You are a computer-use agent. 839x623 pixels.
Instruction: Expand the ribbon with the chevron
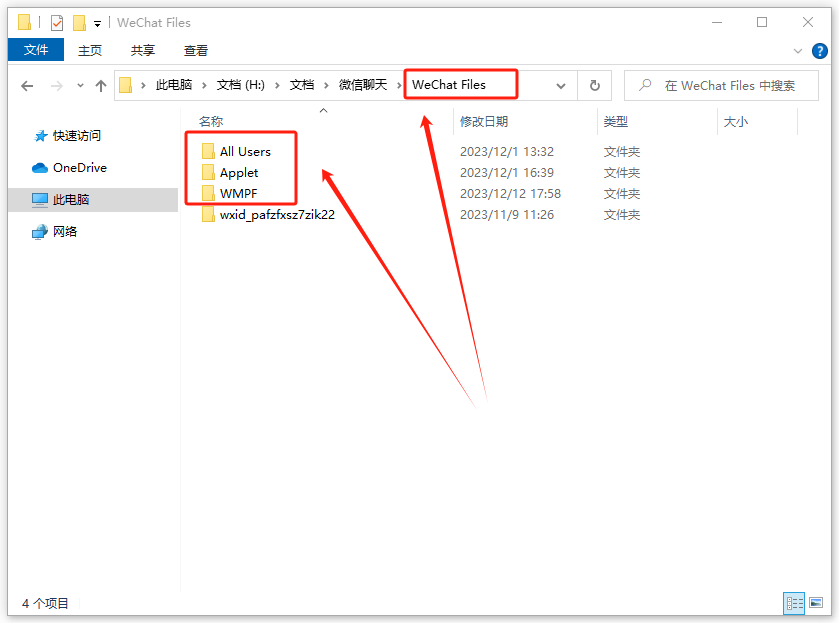(798, 51)
